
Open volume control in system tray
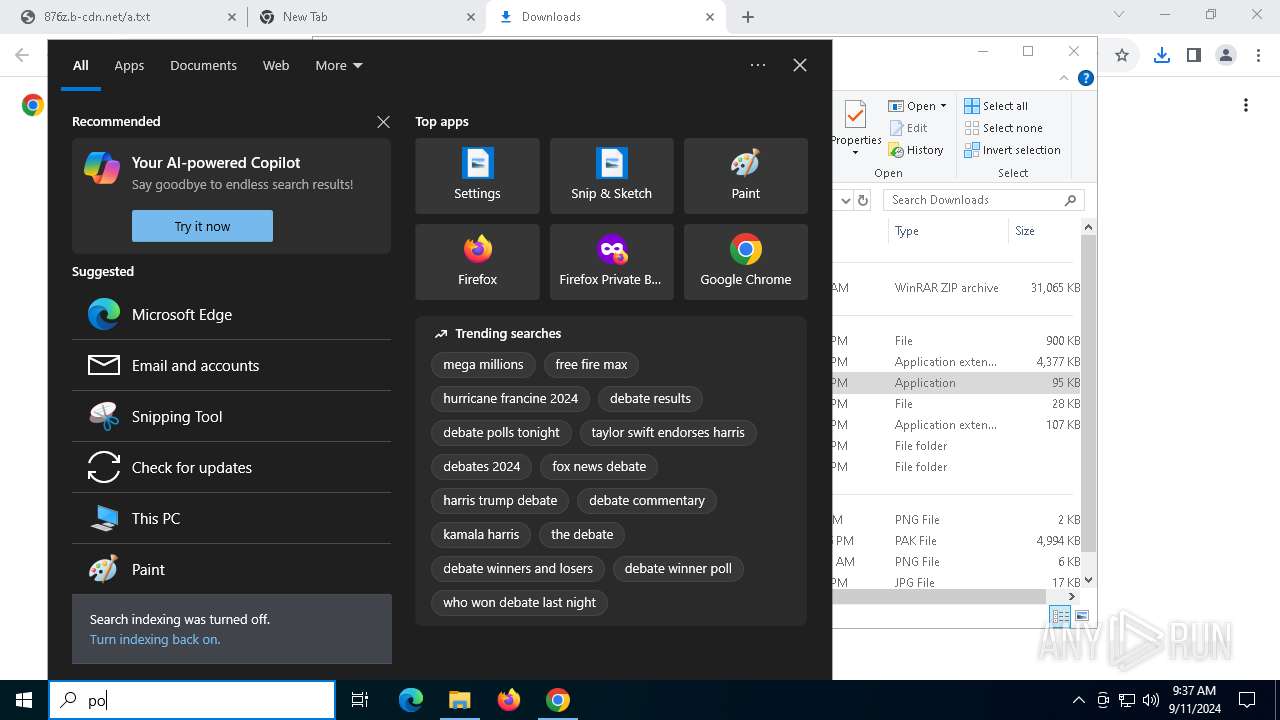[1151, 700]
